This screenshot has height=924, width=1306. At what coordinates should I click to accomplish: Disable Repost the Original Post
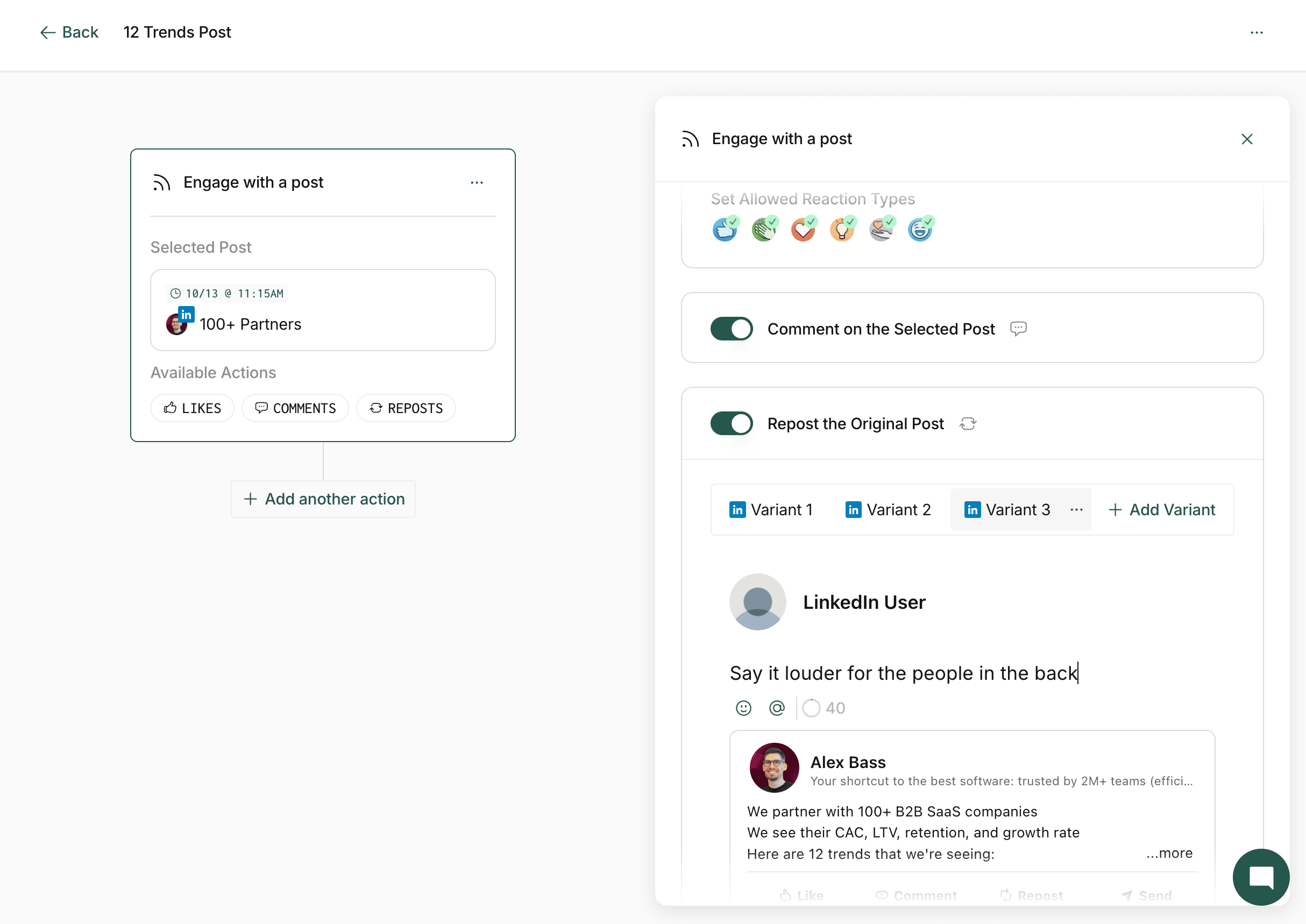pos(731,424)
